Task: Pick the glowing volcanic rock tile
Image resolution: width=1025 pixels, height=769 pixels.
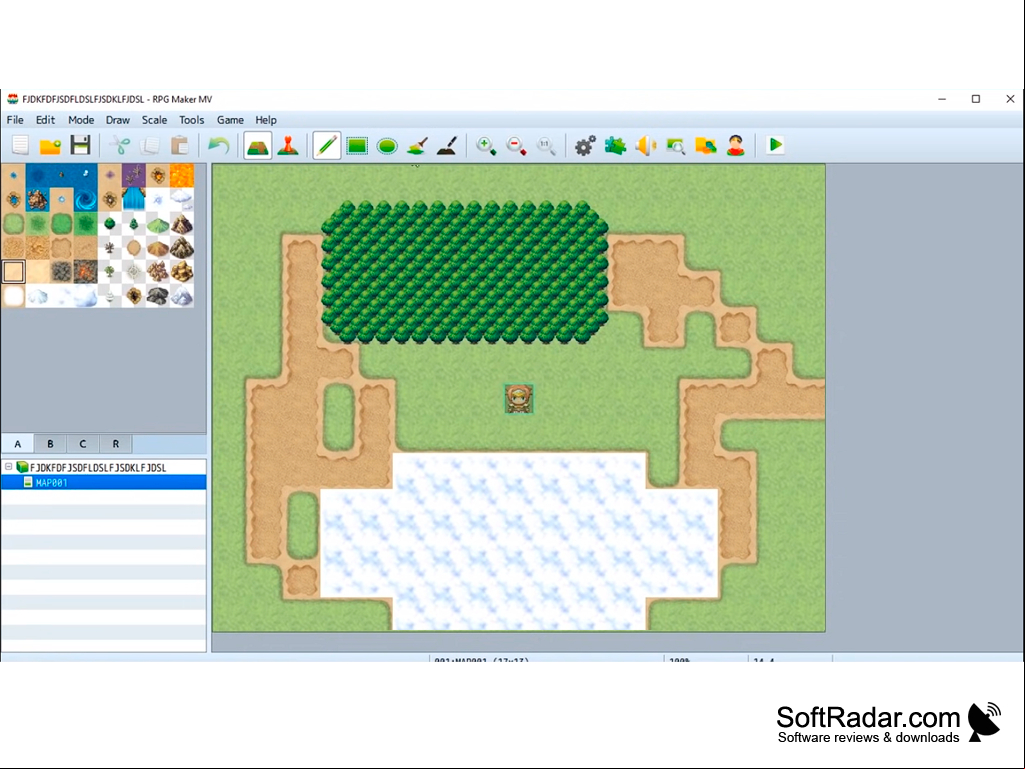Action: [86, 271]
